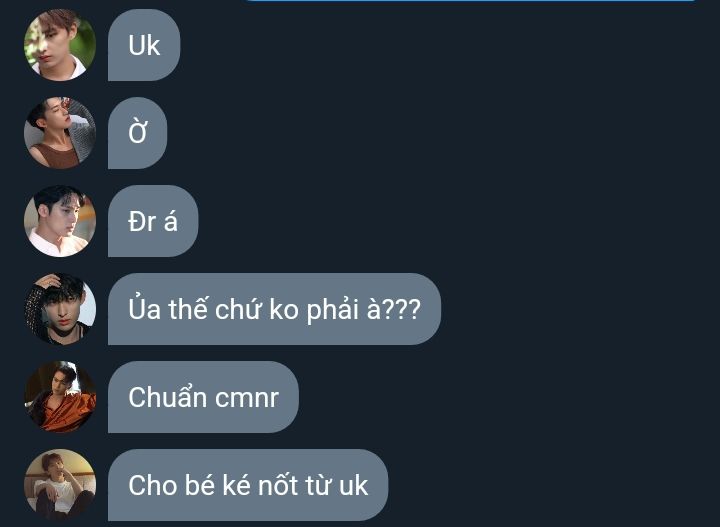
Task: Select the 'Uk' message bubble
Action: (144, 45)
